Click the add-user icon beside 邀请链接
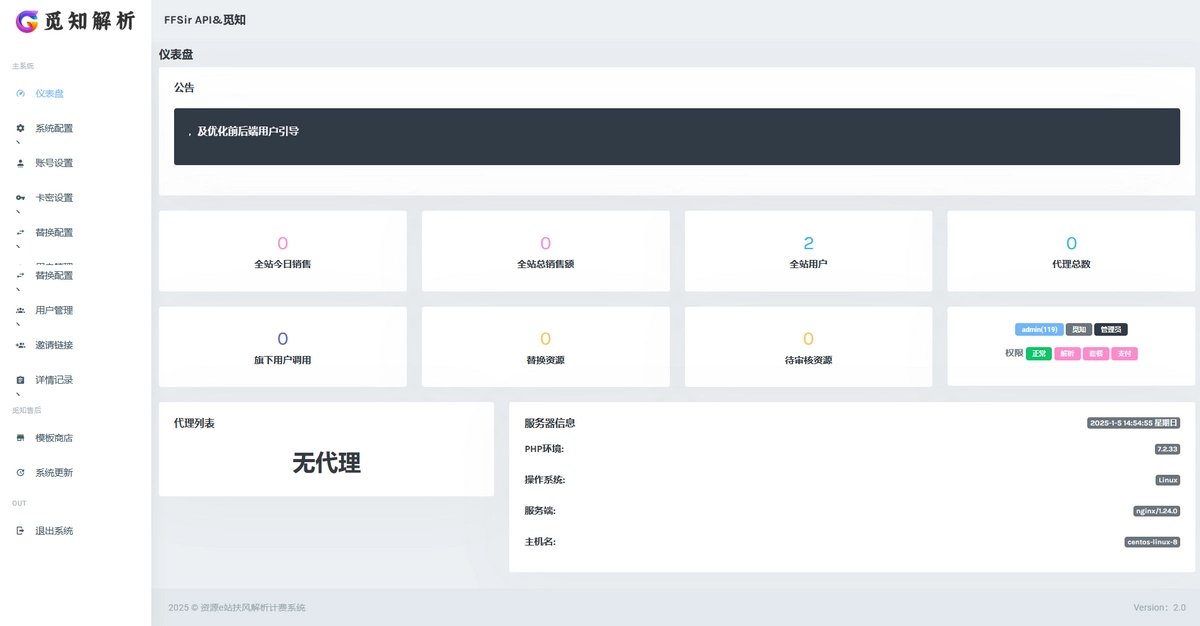 click(x=20, y=345)
